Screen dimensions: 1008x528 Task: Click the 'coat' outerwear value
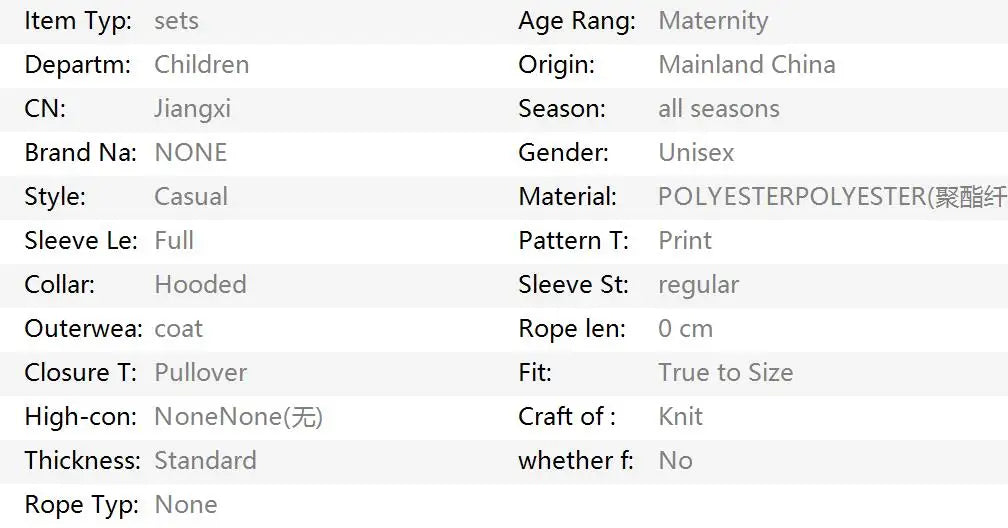[178, 329]
